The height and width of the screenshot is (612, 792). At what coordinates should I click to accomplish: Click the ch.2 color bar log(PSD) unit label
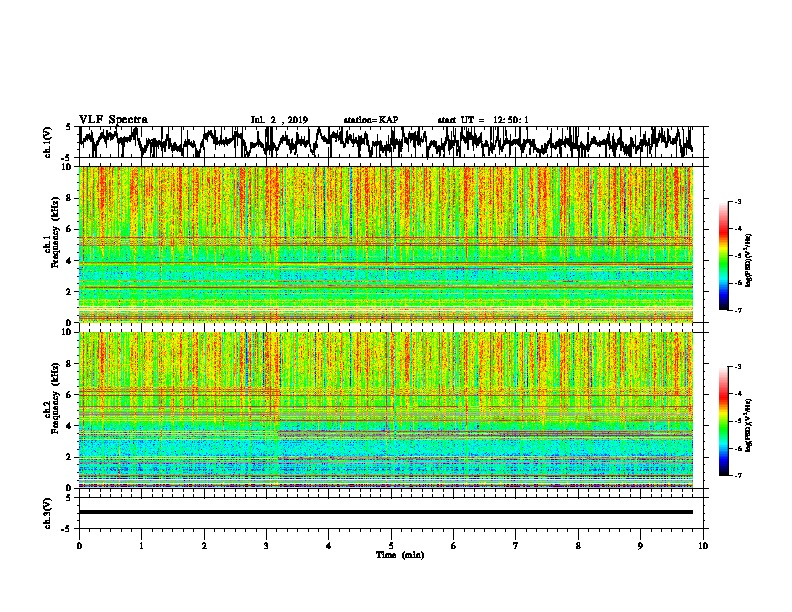tap(749, 425)
